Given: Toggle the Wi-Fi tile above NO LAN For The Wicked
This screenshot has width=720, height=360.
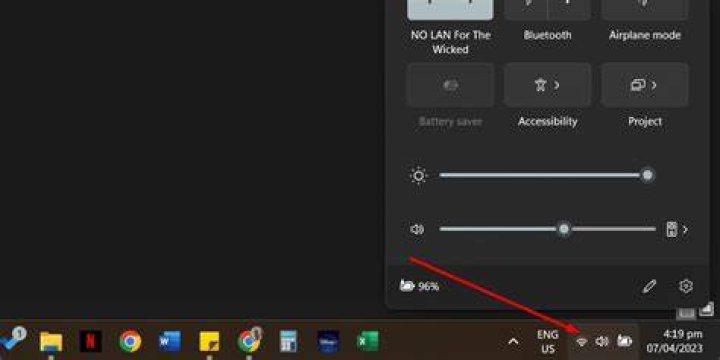Looking at the screenshot, I should pyautogui.click(x=450, y=9).
